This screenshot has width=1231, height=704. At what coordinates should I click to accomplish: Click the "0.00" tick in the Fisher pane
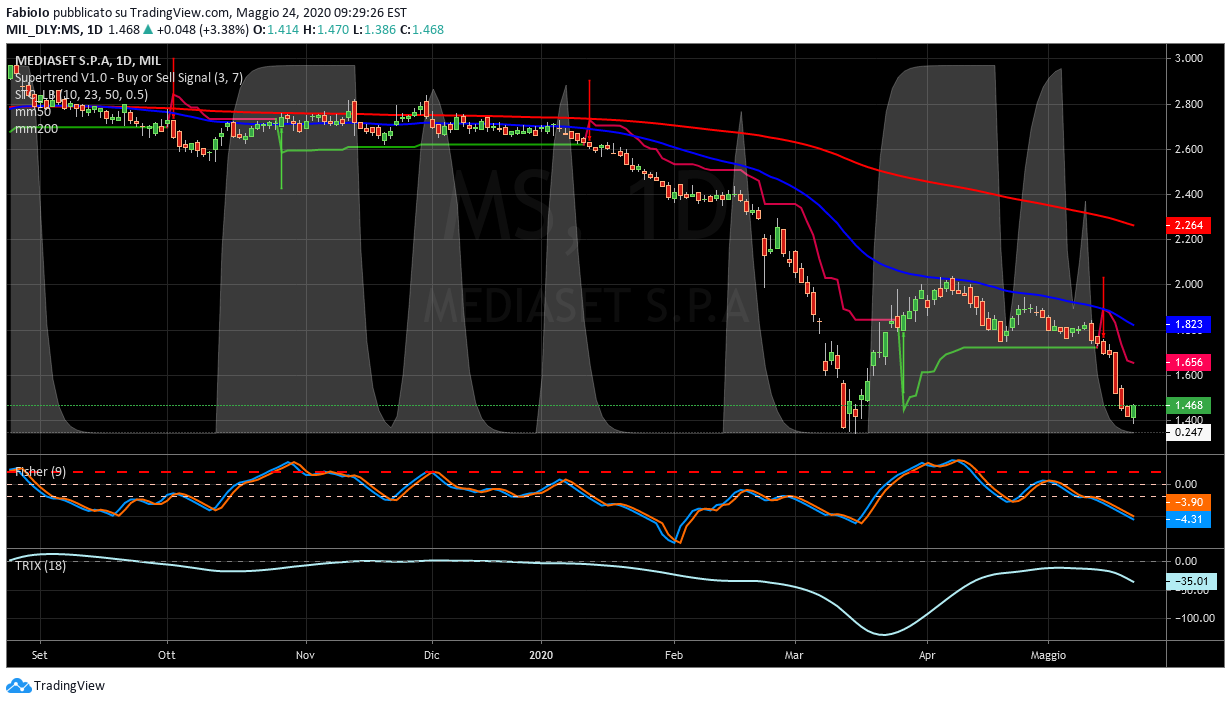[1186, 484]
